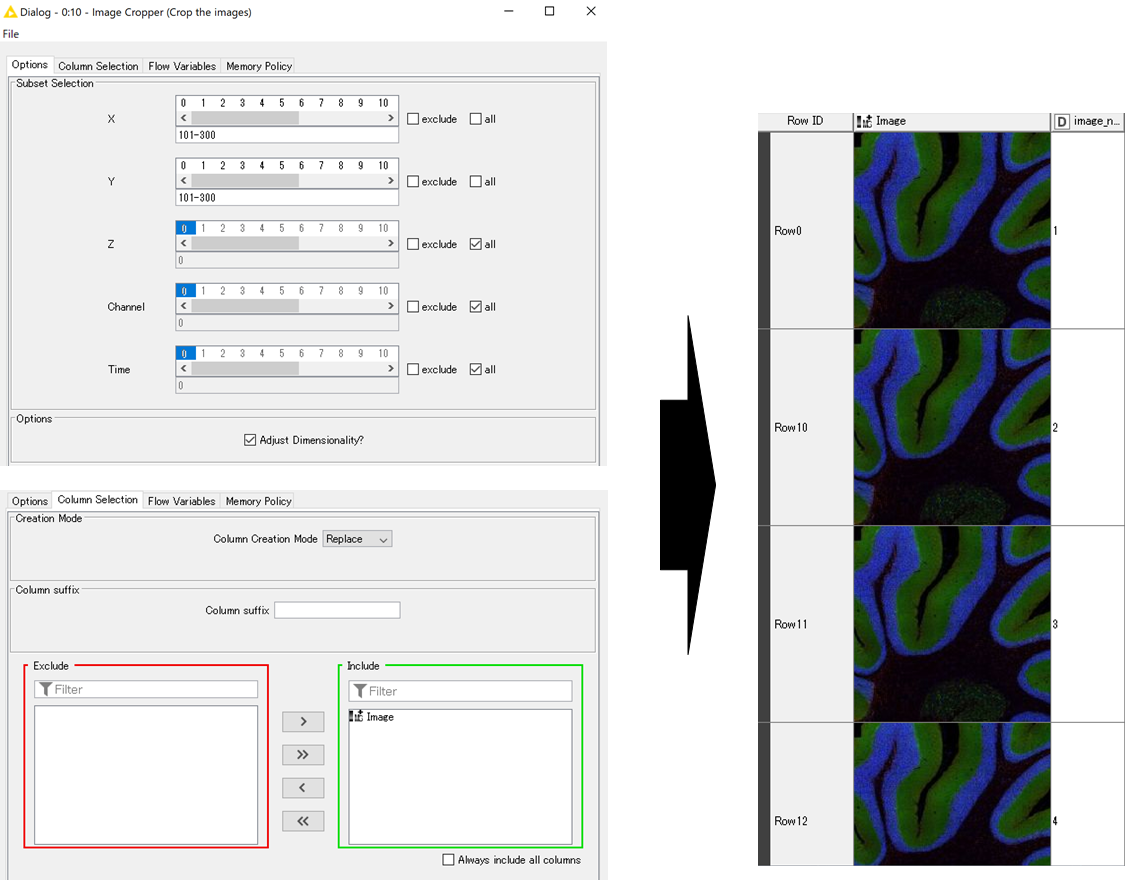The width and height of the screenshot is (1125, 880).
Task: Enable Always include all columns
Action: pos(448,859)
